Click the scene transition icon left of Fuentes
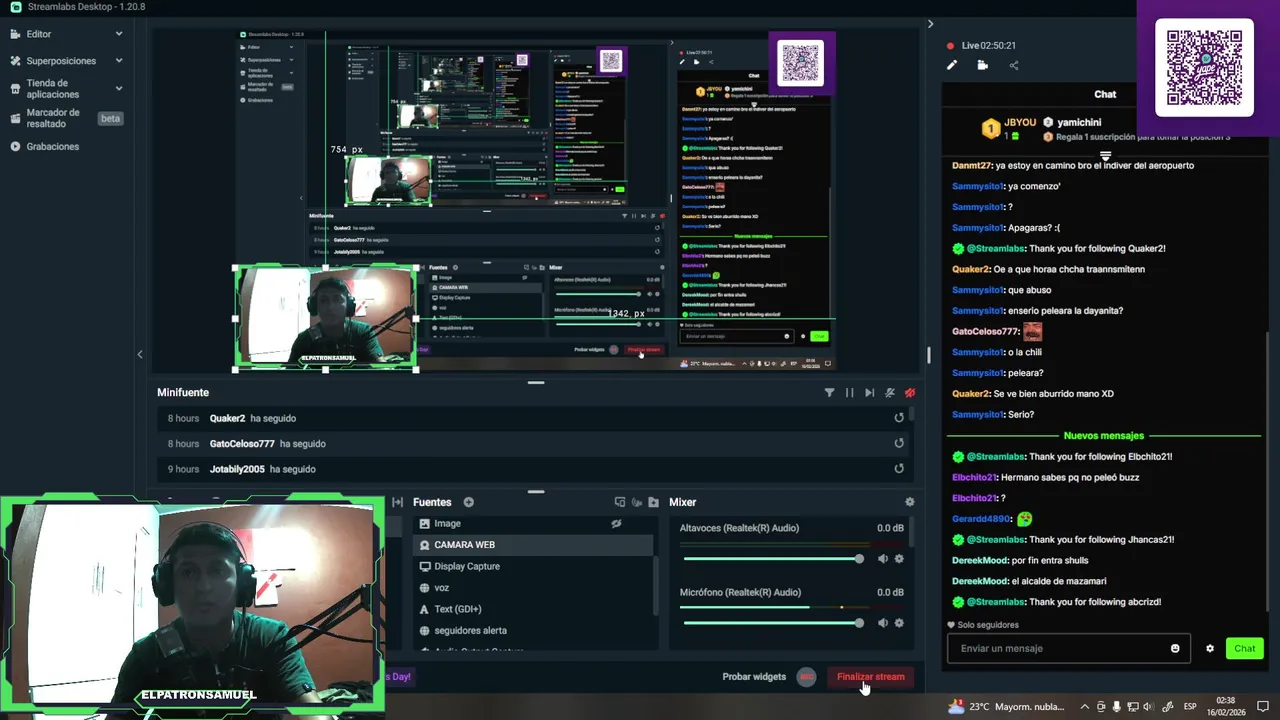The height and width of the screenshot is (720, 1280). click(x=397, y=502)
